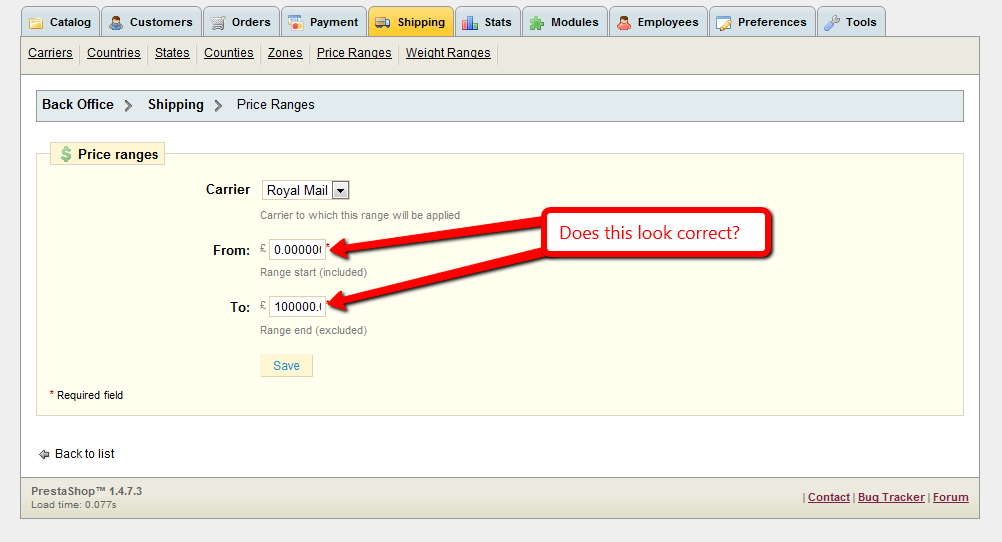Click the PrestaShop 1.4.7.3 version text

coord(87,492)
